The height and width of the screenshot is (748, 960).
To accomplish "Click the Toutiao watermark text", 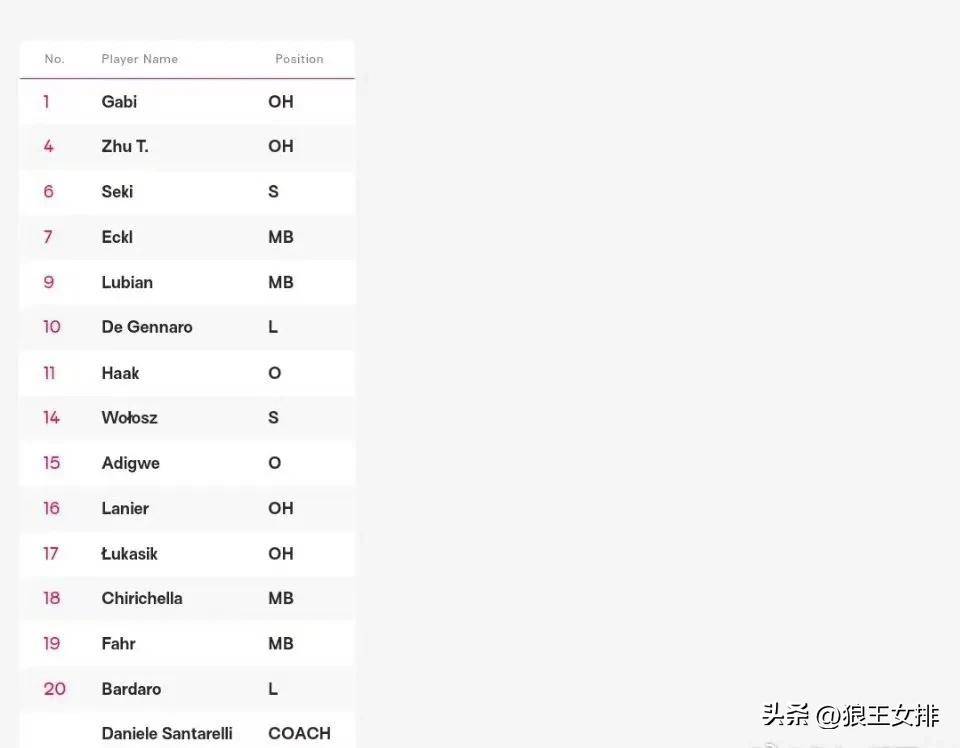I will (850, 716).
